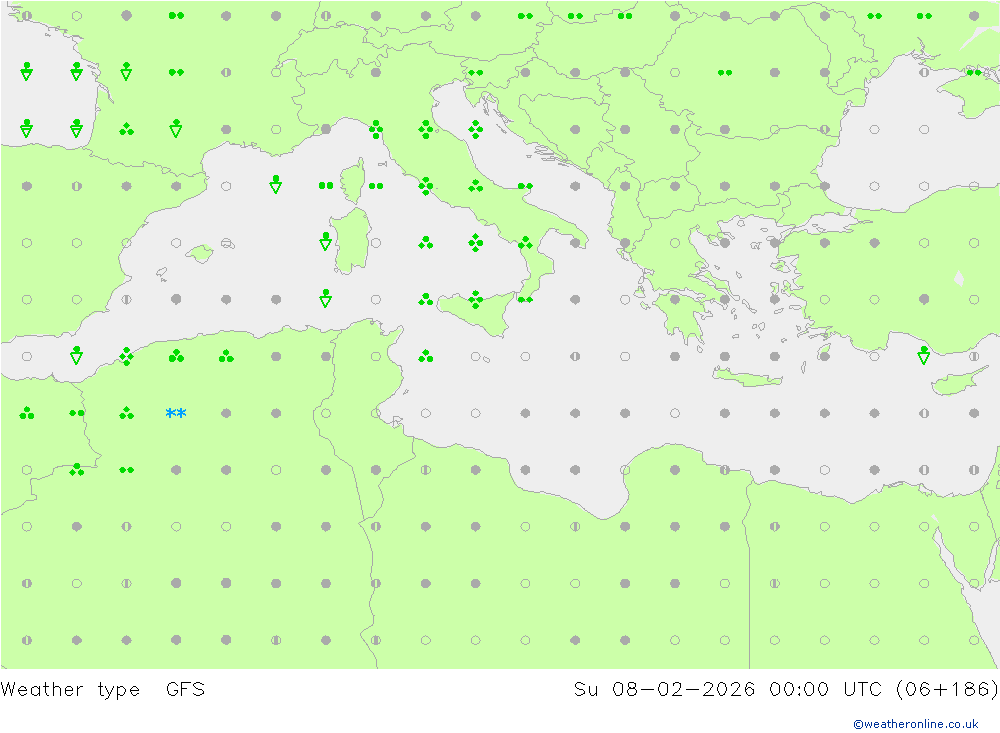Select the shower symbol in sea west of Corsica
Viewport: 1000px width, 733px height.
276,184
